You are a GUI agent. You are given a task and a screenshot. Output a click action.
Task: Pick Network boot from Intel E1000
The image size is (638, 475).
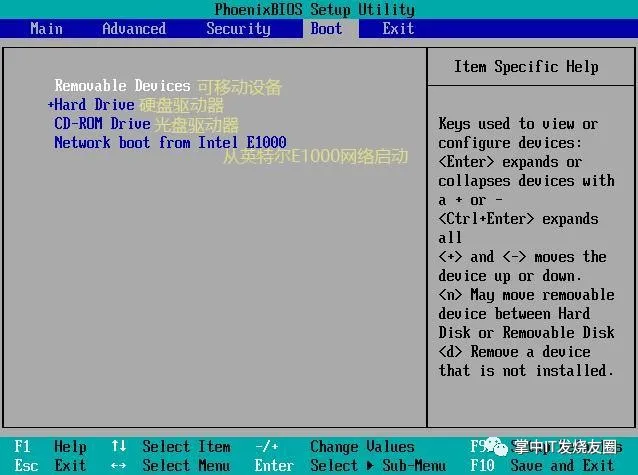point(170,143)
